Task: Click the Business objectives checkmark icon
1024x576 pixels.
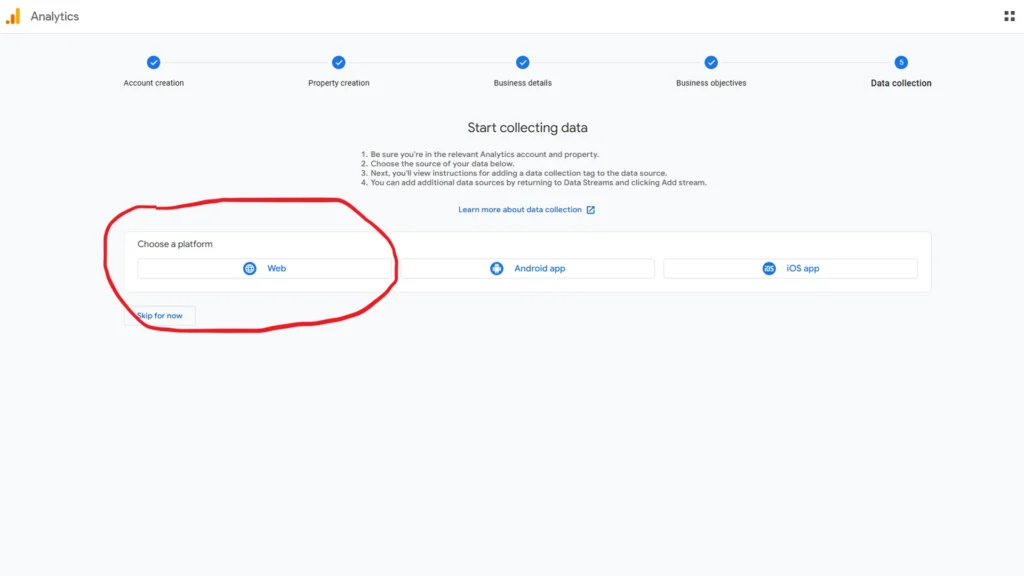Action: click(711, 61)
